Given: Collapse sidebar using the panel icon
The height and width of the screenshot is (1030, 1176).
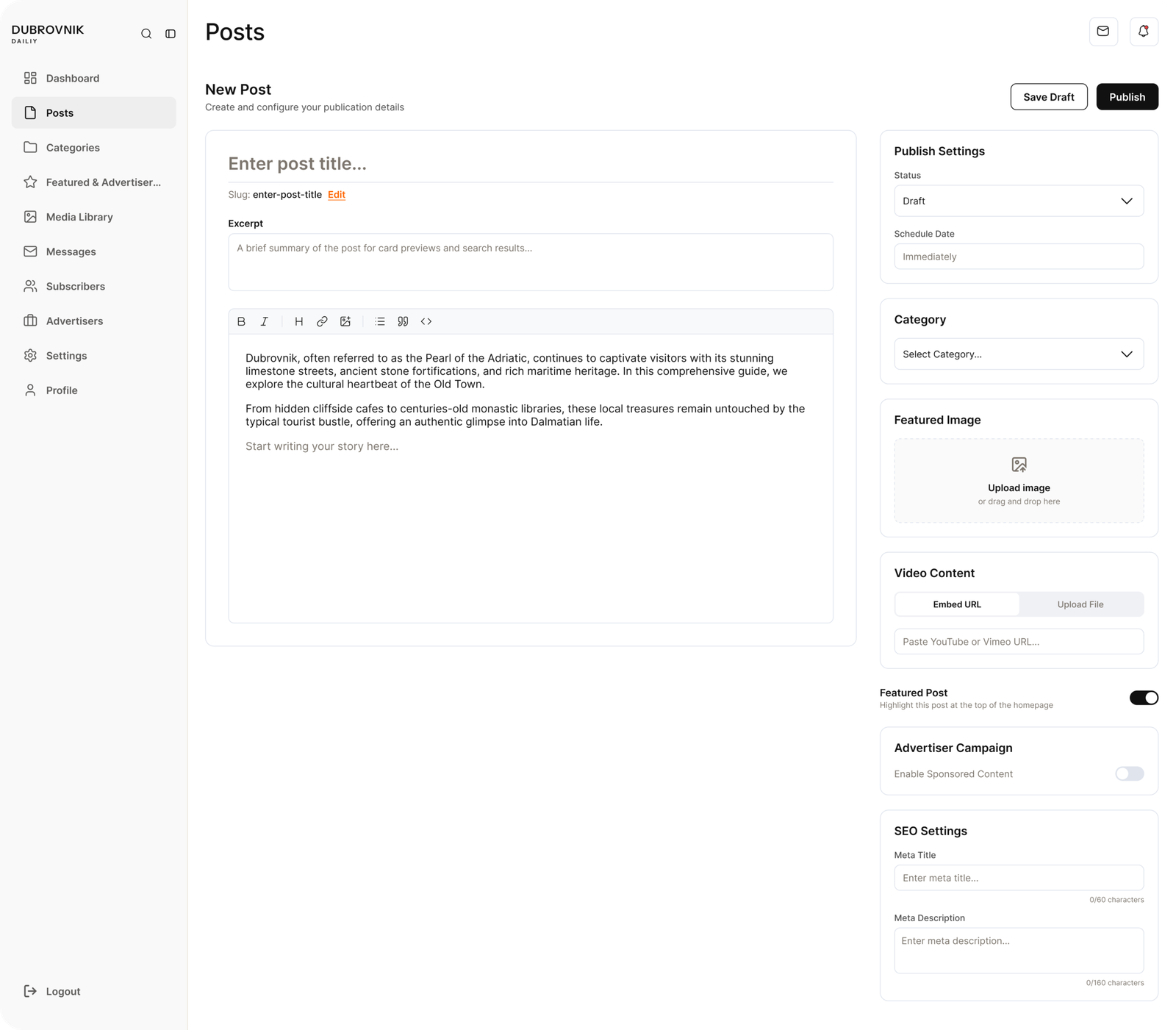Looking at the screenshot, I should point(171,34).
